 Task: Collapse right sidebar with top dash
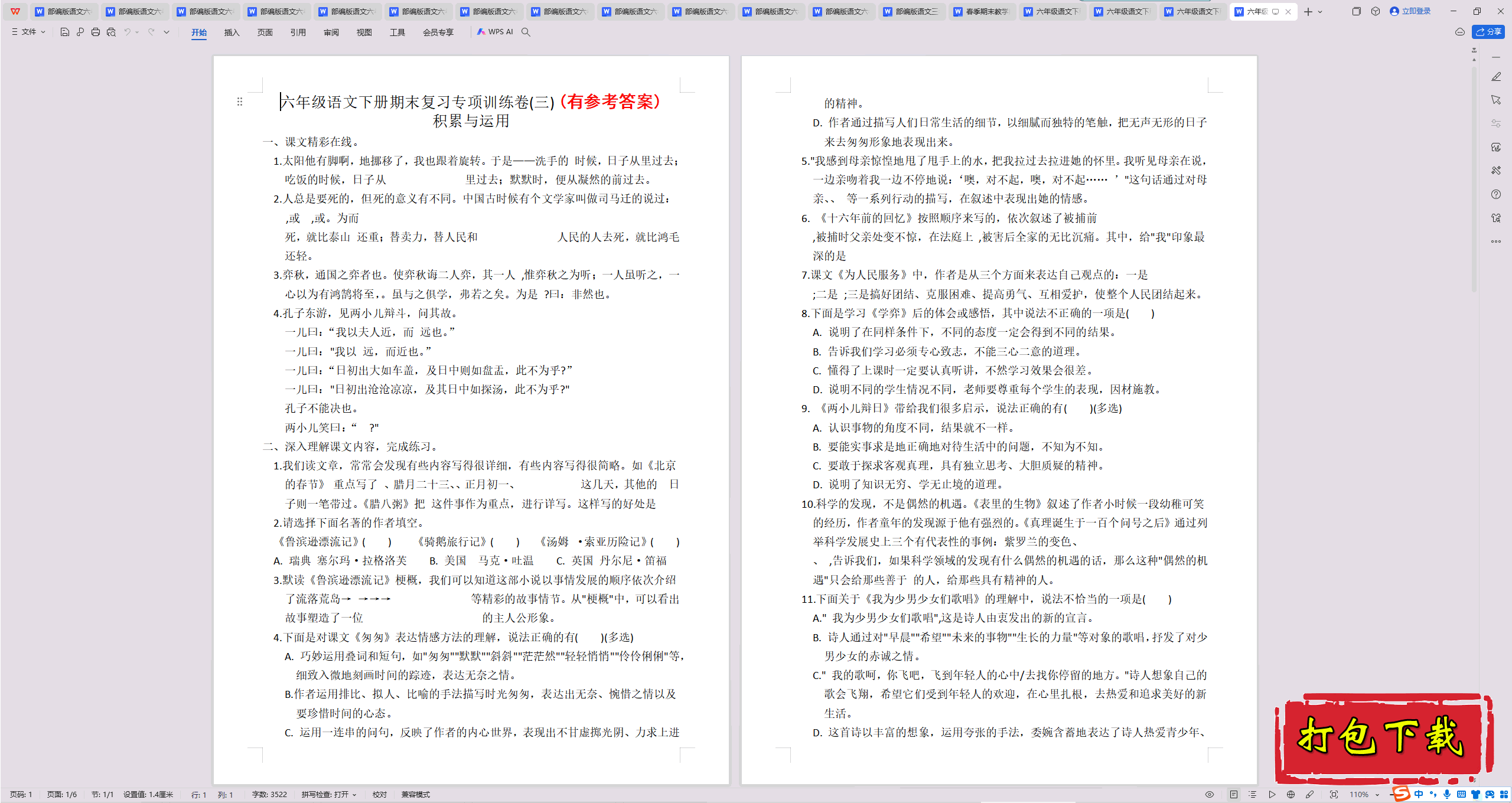(x=1496, y=57)
